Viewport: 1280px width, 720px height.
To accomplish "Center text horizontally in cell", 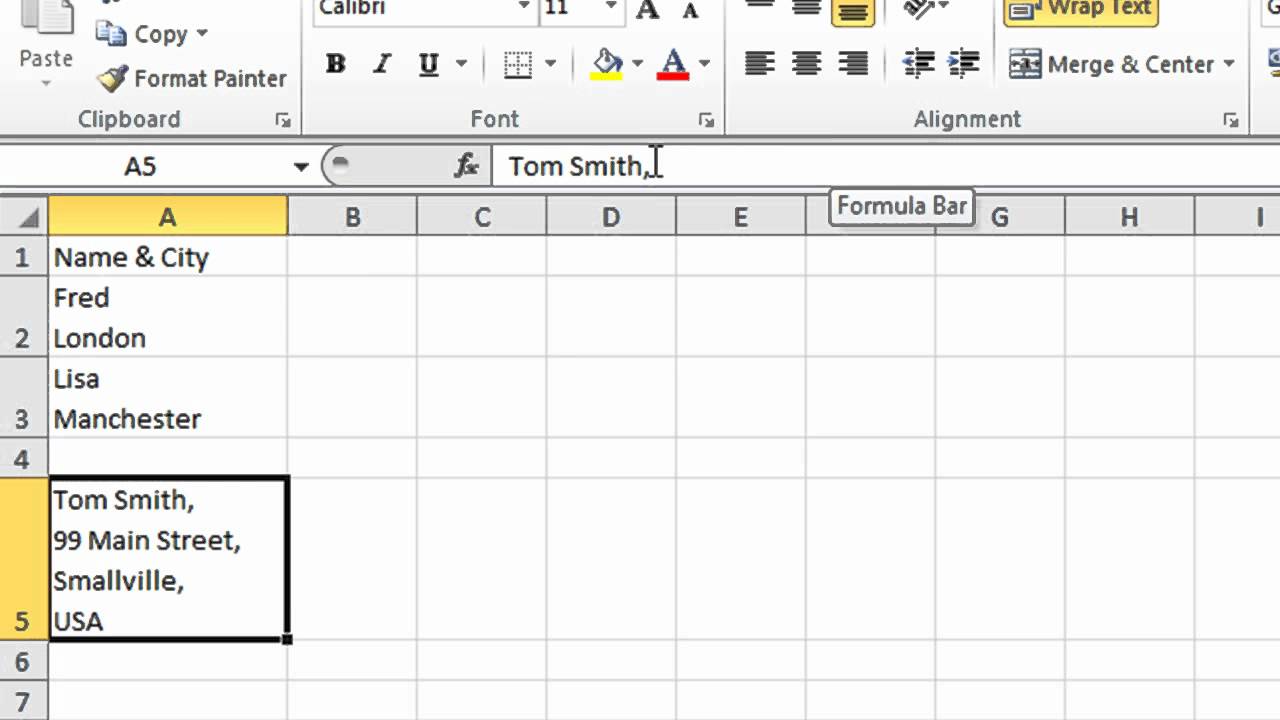I will [806, 65].
